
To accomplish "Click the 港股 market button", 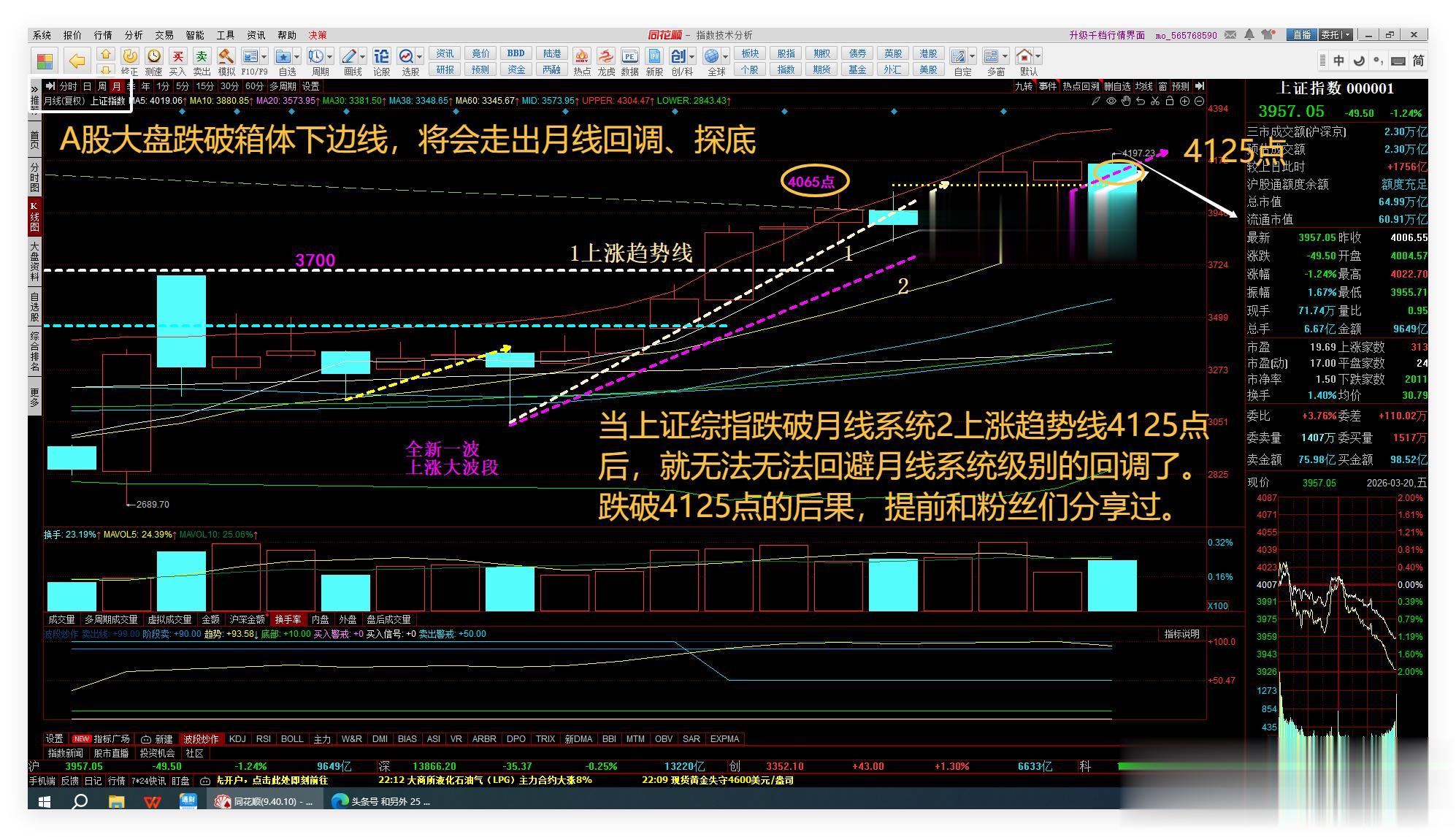I will click(x=927, y=53).
